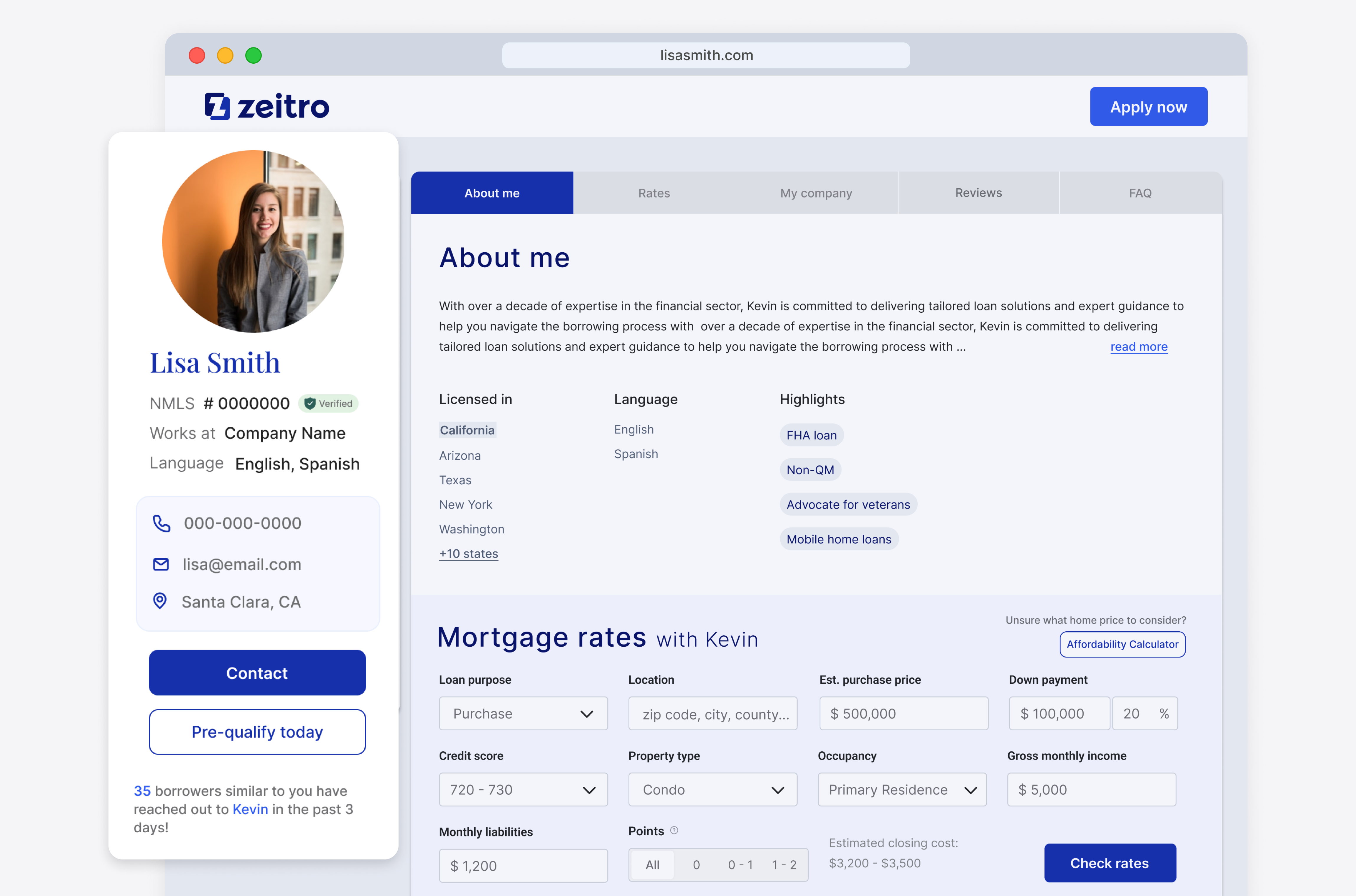This screenshot has height=896, width=1356.
Task: Click the Mobile home loans chip
Action: pyautogui.click(x=839, y=539)
